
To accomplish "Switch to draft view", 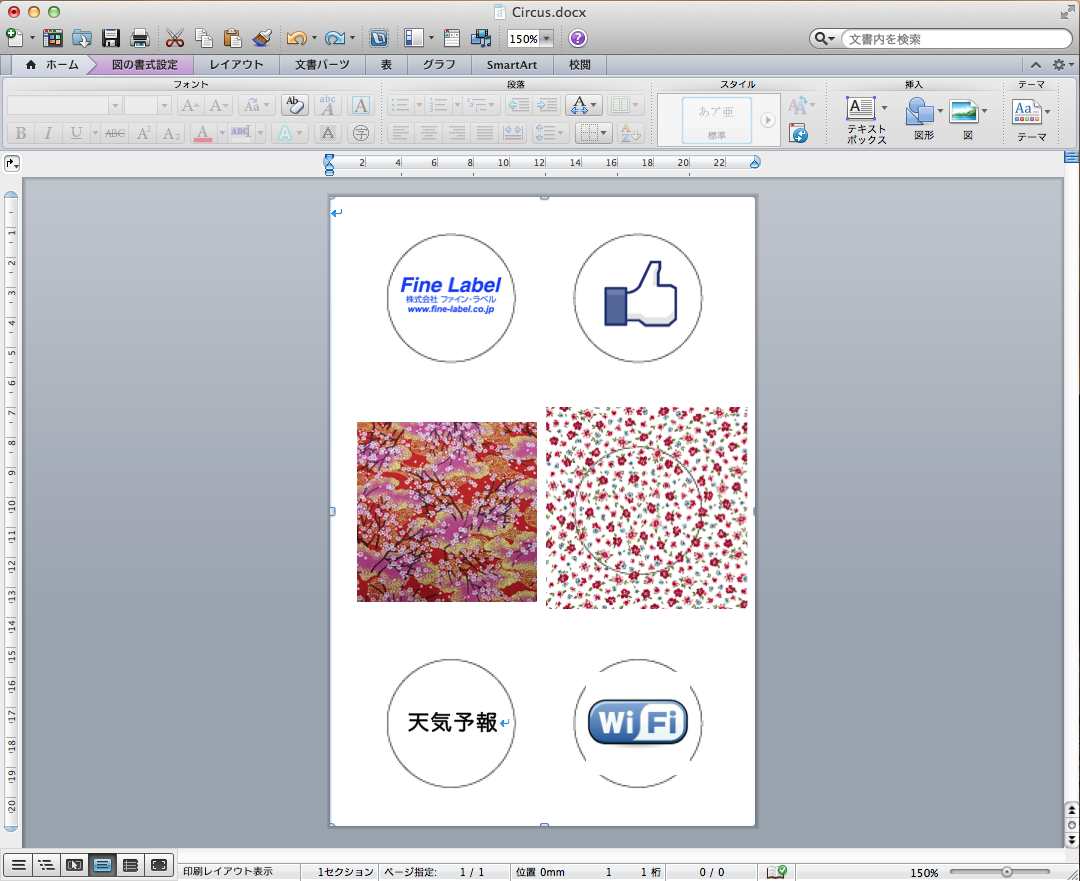I will pyautogui.click(x=19, y=865).
